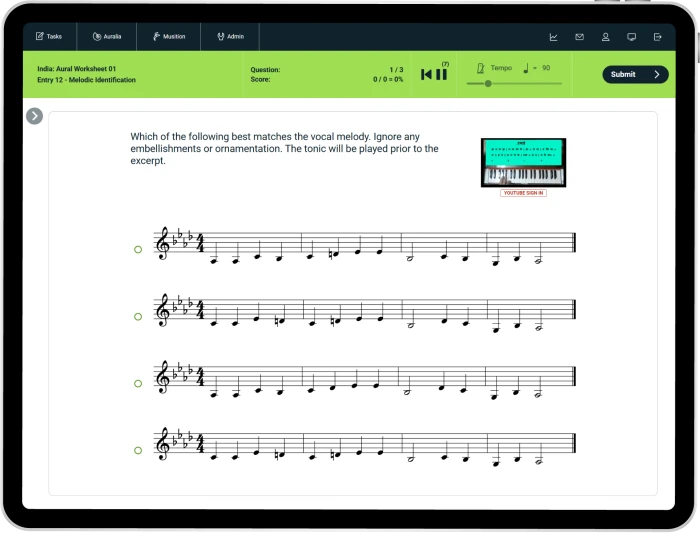Select the first melody option
This screenshot has height=536, width=700.
coord(138,250)
